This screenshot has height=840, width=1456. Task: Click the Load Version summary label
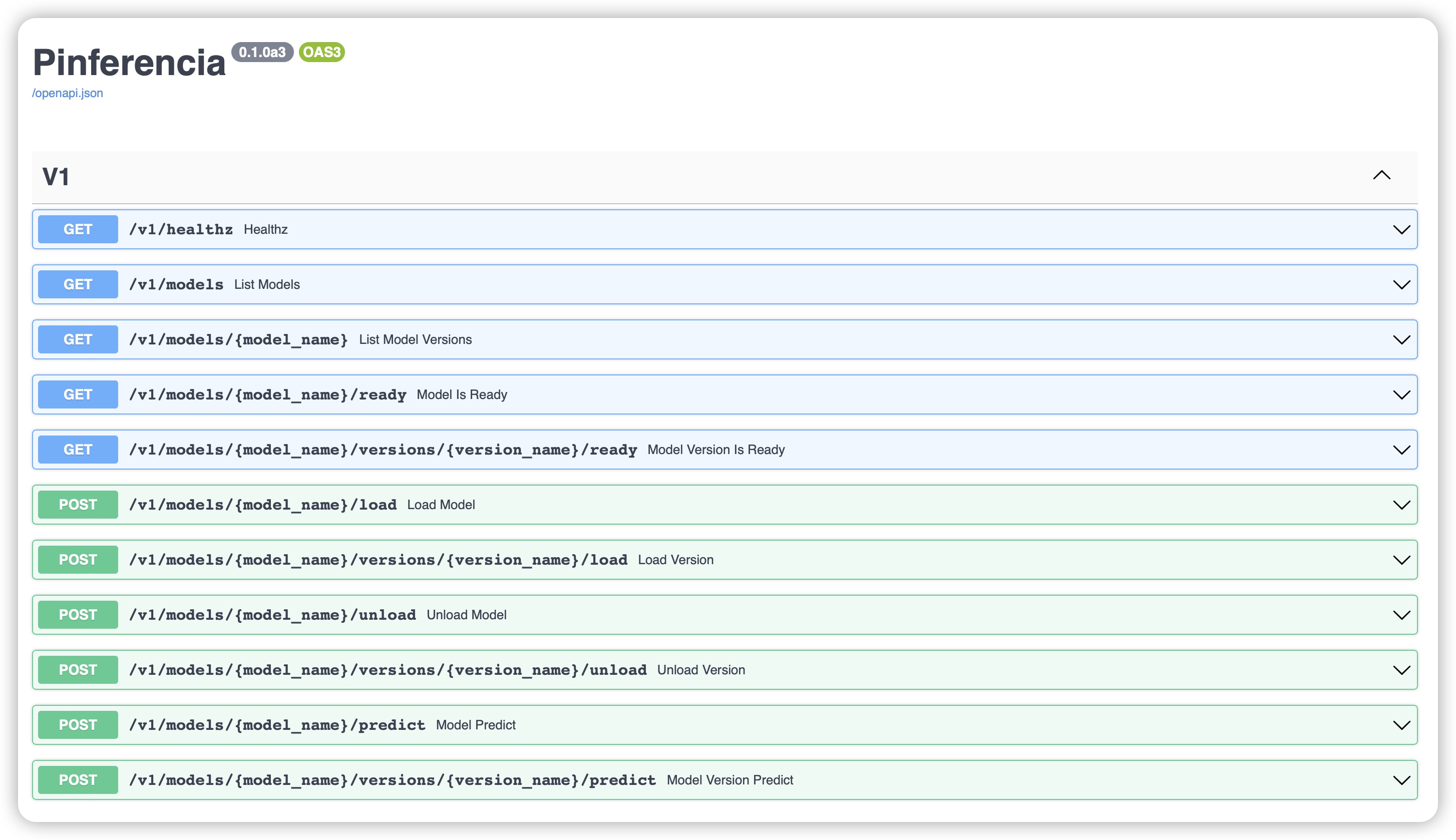tap(675, 560)
